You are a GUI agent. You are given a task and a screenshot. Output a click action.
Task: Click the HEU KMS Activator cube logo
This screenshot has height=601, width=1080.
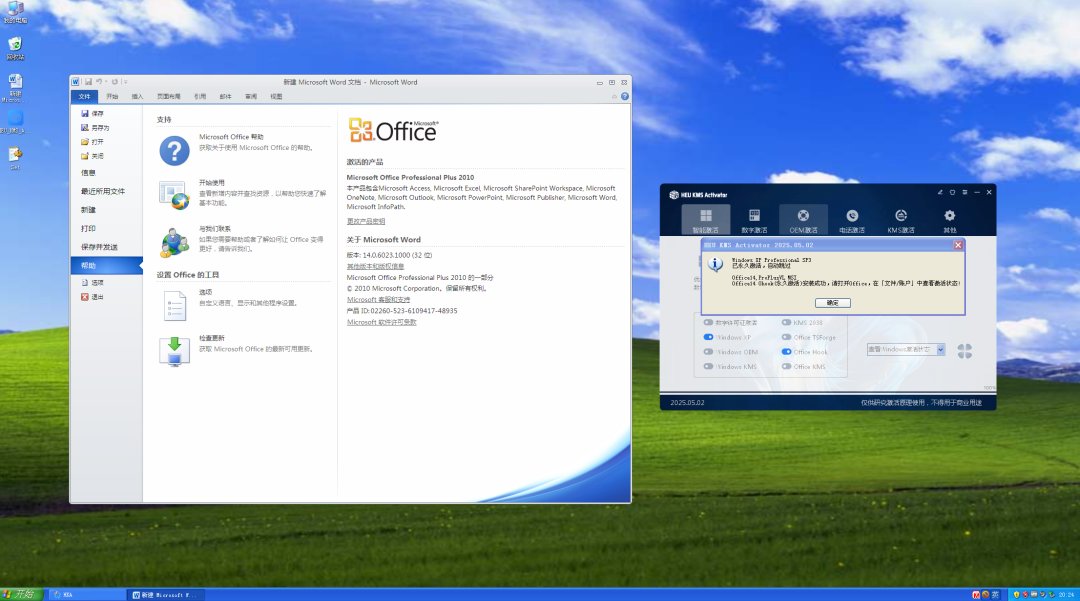674,195
